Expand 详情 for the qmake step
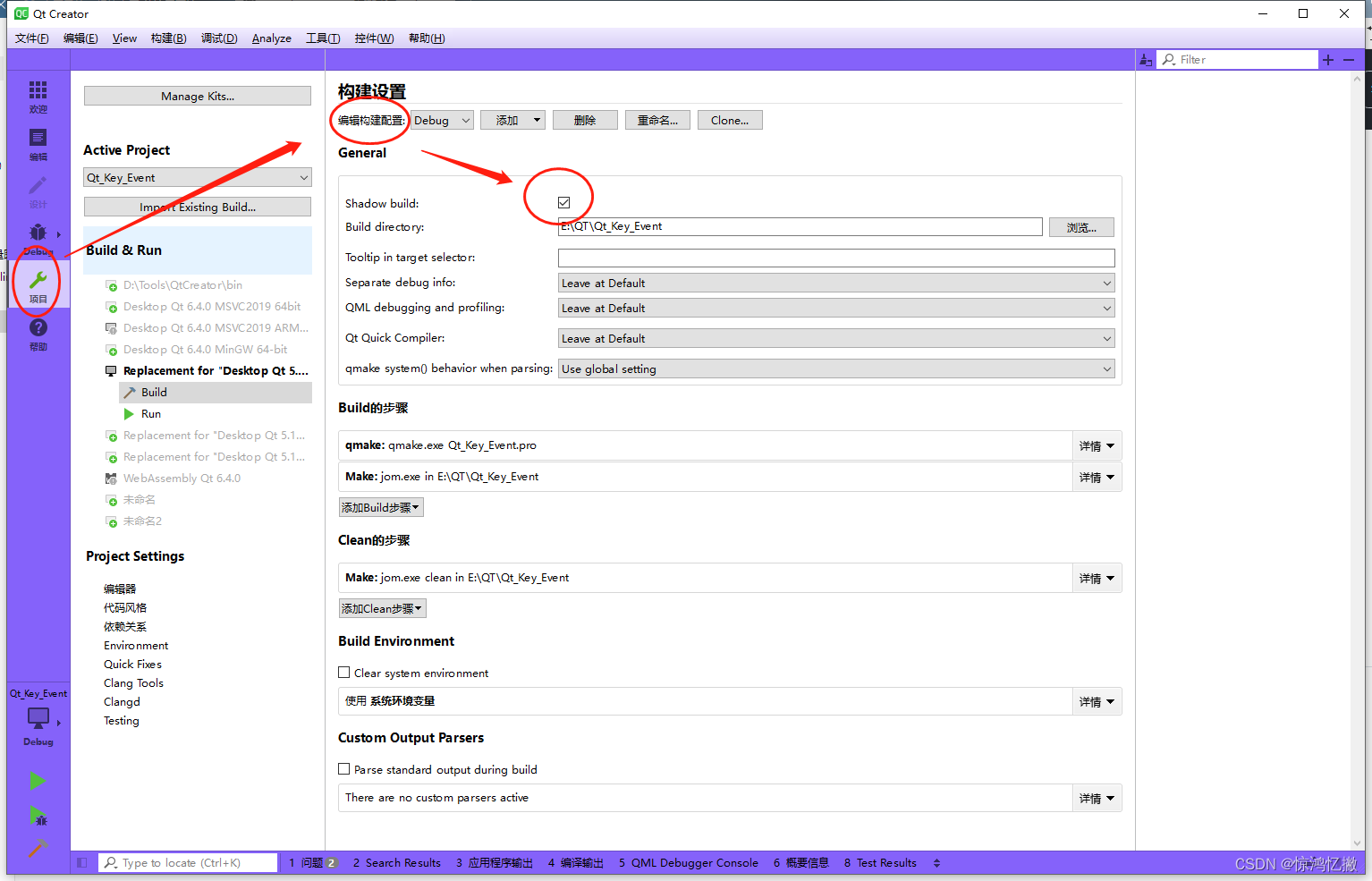The height and width of the screenshot is (881, 1372). [x=1097, y=446]
